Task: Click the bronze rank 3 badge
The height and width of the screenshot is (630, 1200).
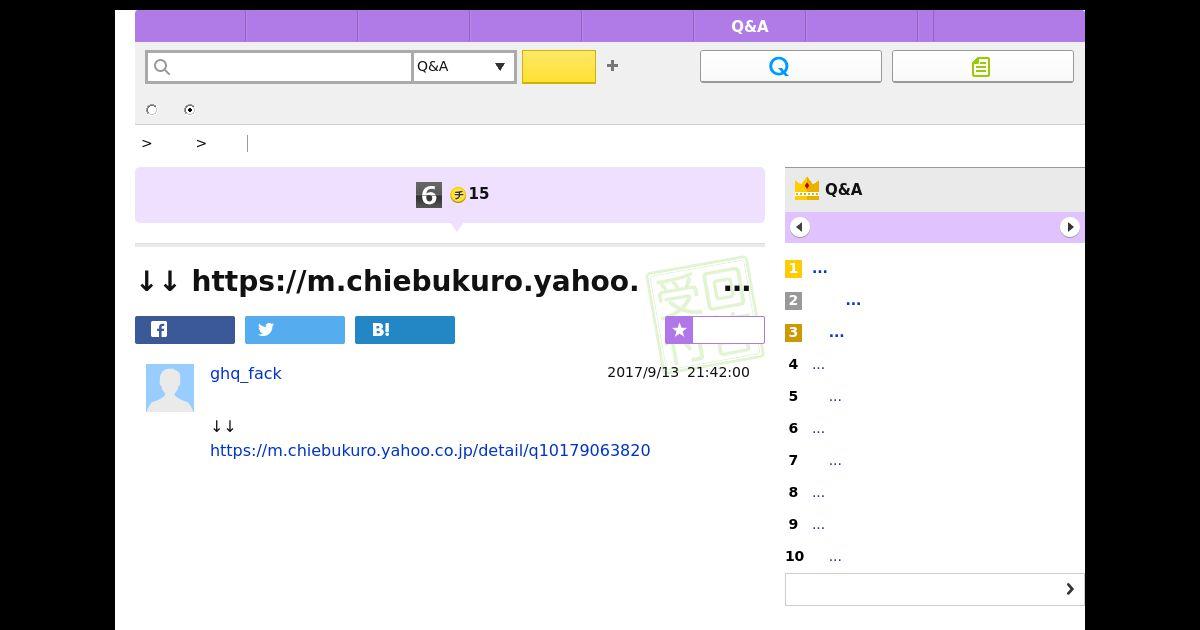Action: click(793, 333)
